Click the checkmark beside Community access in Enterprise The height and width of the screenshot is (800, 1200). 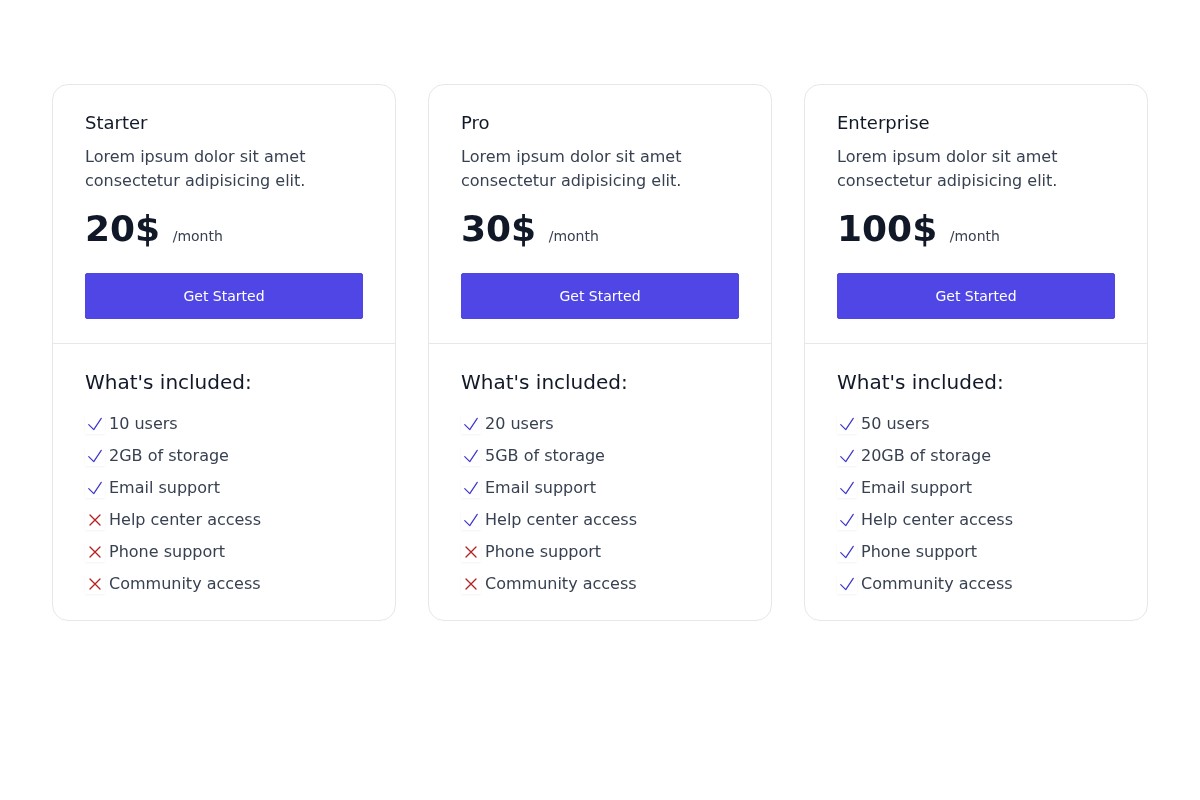pyautogui.click(x=847, y=584)
